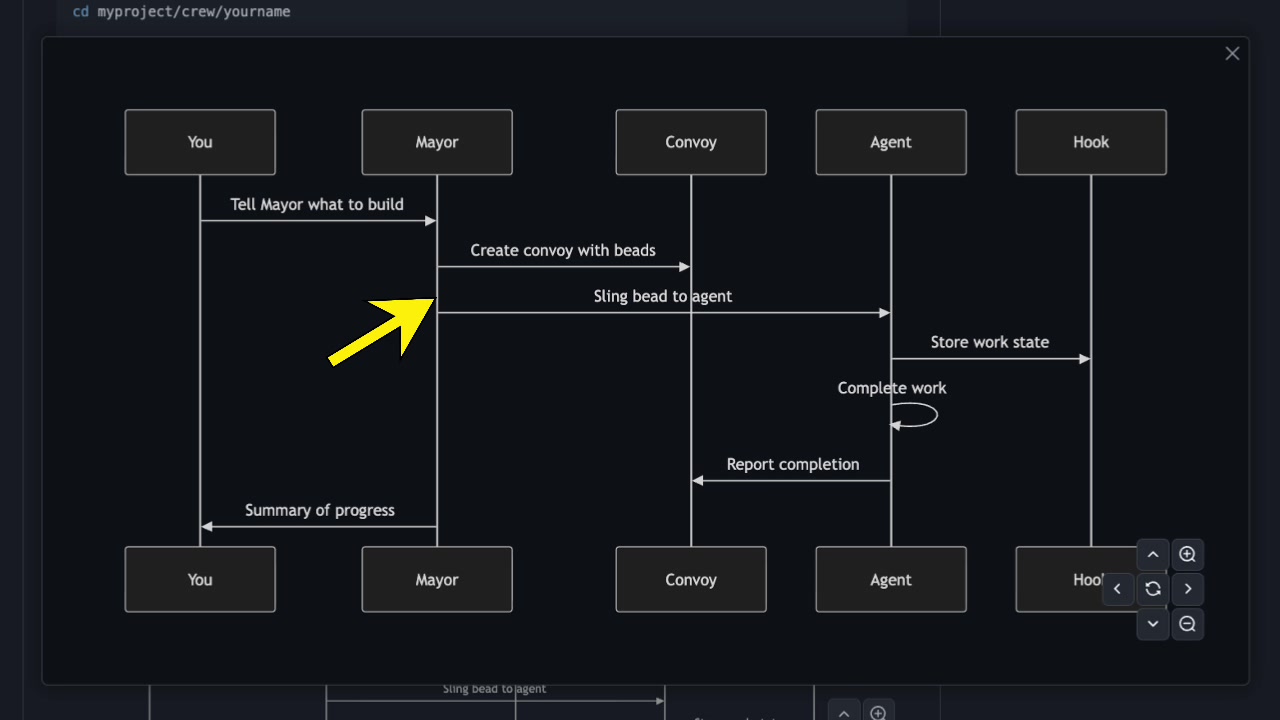Zoom in on the background diagram below
The height and width of the screenshot is (720, 1280).
(x=879, y=711)
